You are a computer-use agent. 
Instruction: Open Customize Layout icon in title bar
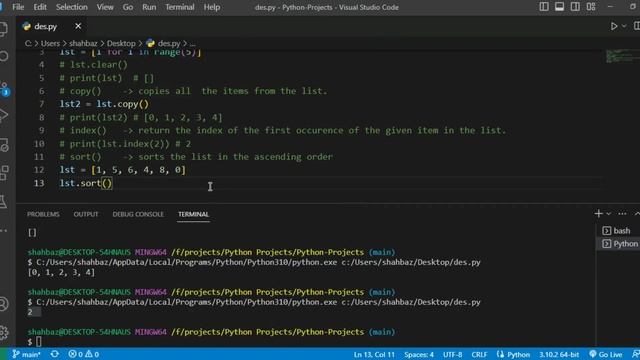(x=591, y=7)
